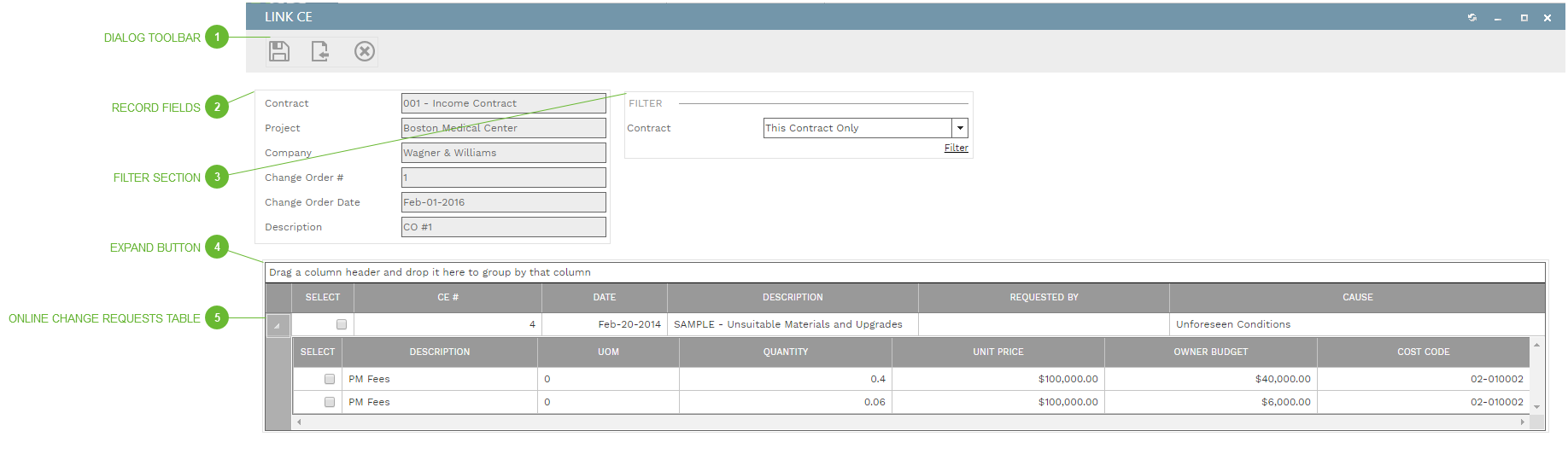Viewport: 1568px width, 454px height.
Task: Click the detail table scroll down arrow
Action: (1536, 407)
